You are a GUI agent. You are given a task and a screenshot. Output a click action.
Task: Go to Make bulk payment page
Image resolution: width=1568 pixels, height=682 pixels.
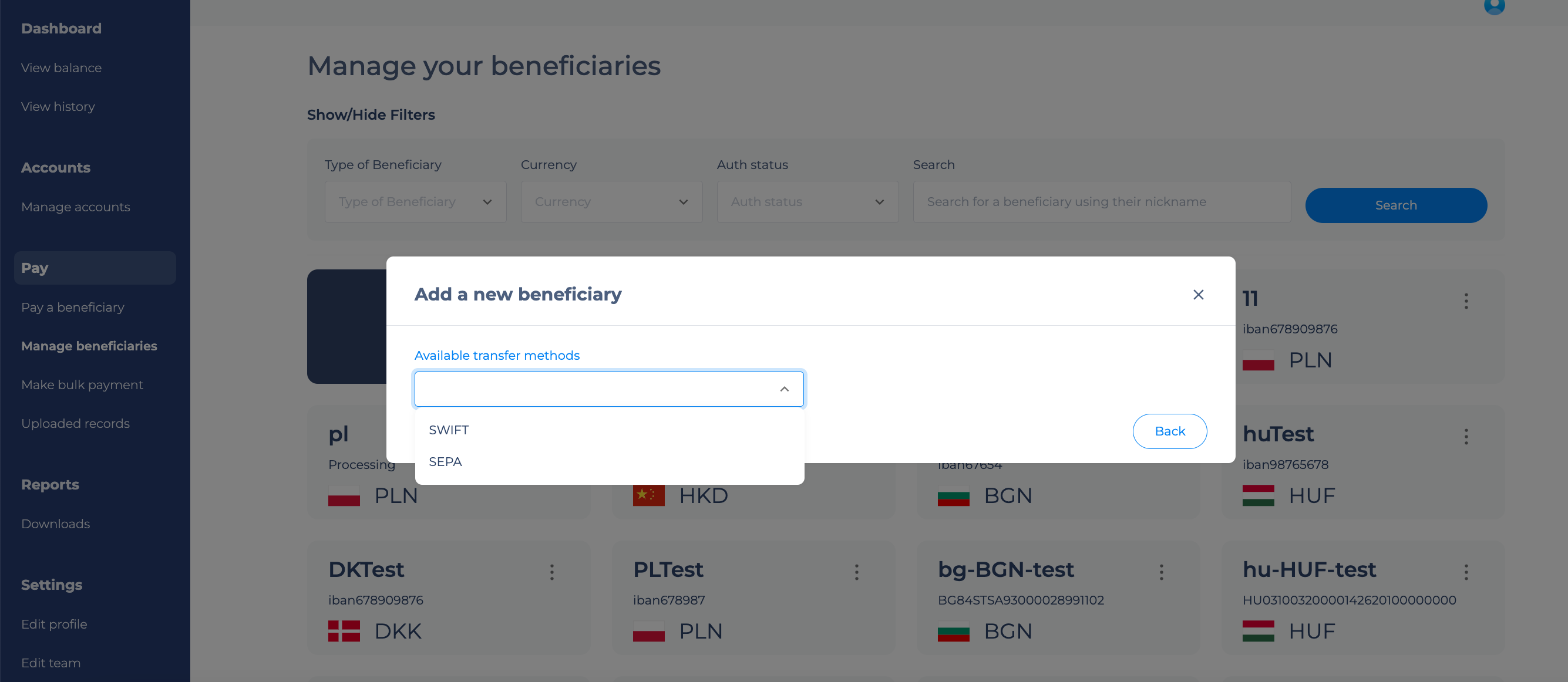pos(82,384)
